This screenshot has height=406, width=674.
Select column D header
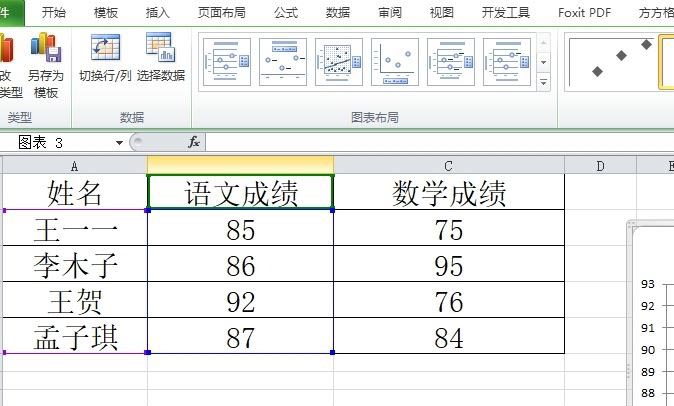[600, 166]
